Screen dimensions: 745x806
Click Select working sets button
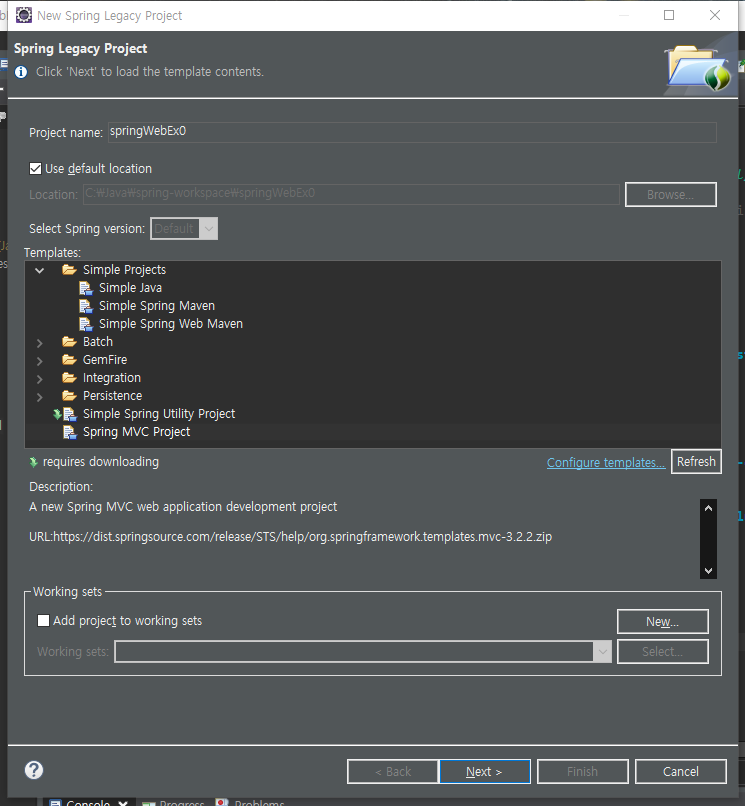tap(663, 652)
